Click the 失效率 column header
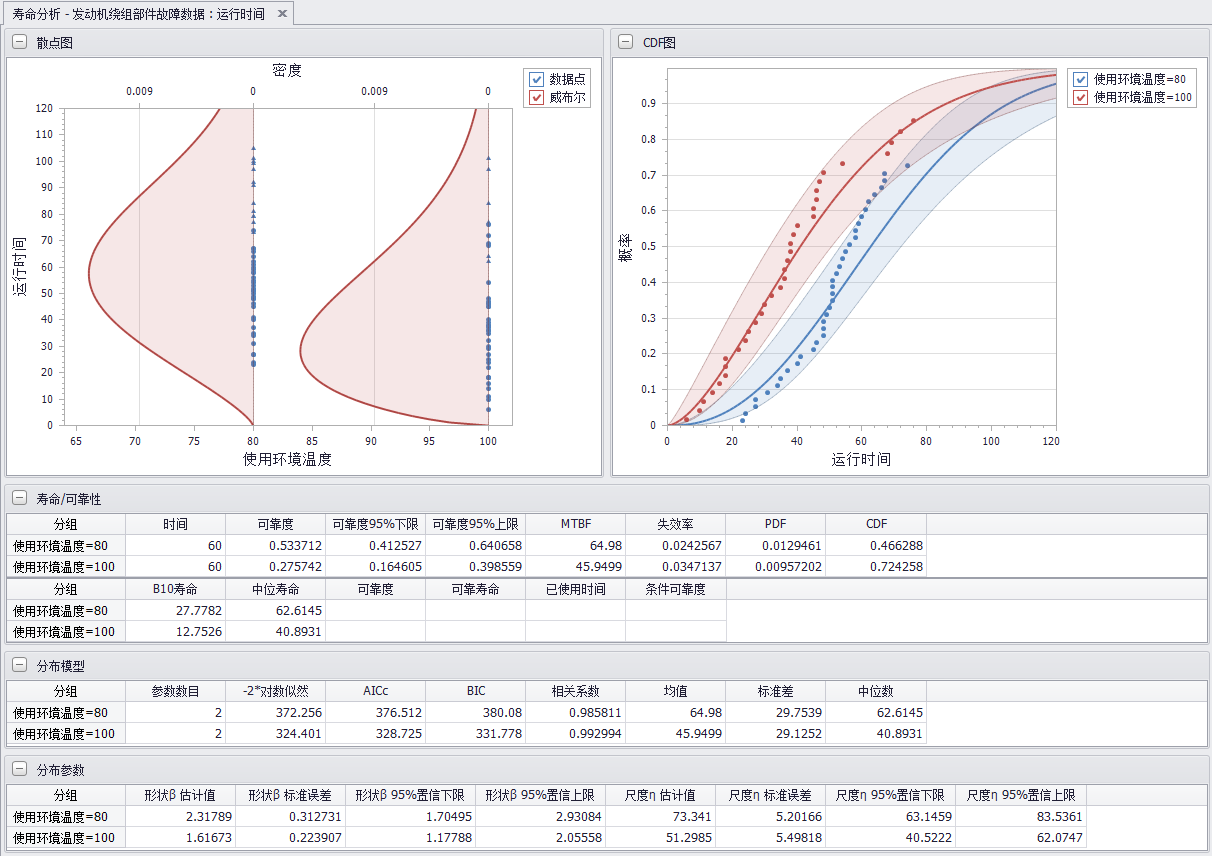This screenshot has width=1212, height=856. coord(675,524)
